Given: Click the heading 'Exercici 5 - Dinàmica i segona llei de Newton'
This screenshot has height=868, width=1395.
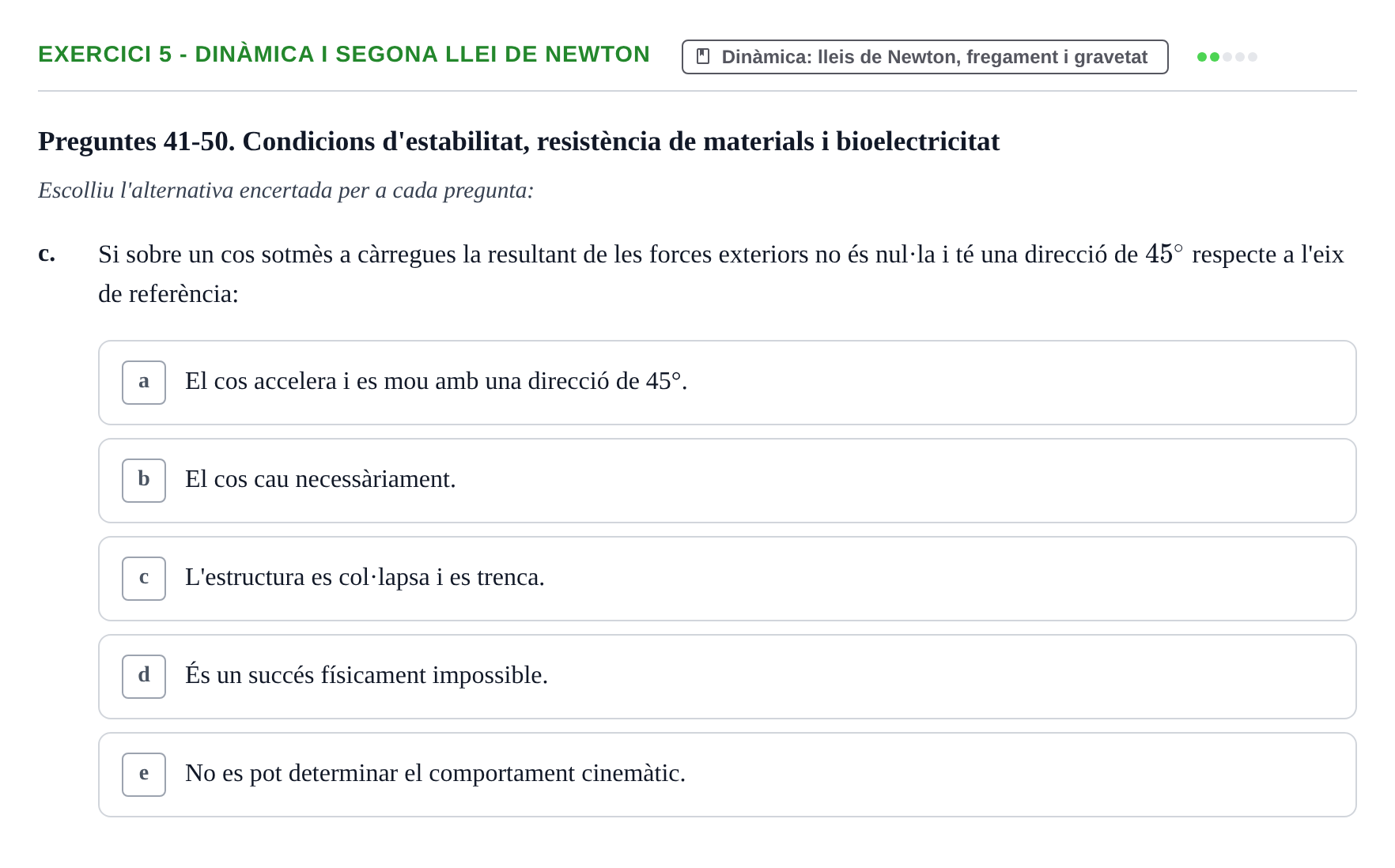Looking at the screenshot, I should [x=344, y=54].
